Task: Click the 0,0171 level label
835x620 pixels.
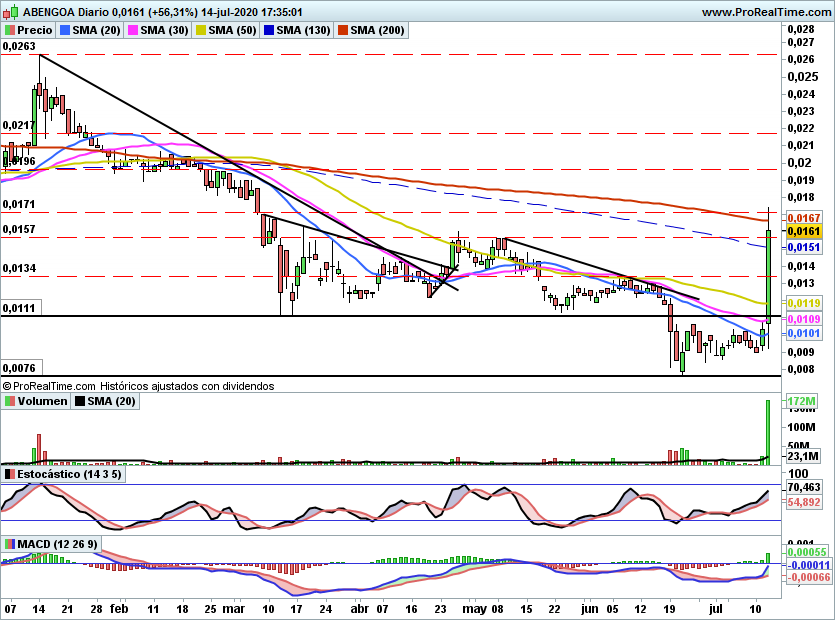Action: click(19, 204)
